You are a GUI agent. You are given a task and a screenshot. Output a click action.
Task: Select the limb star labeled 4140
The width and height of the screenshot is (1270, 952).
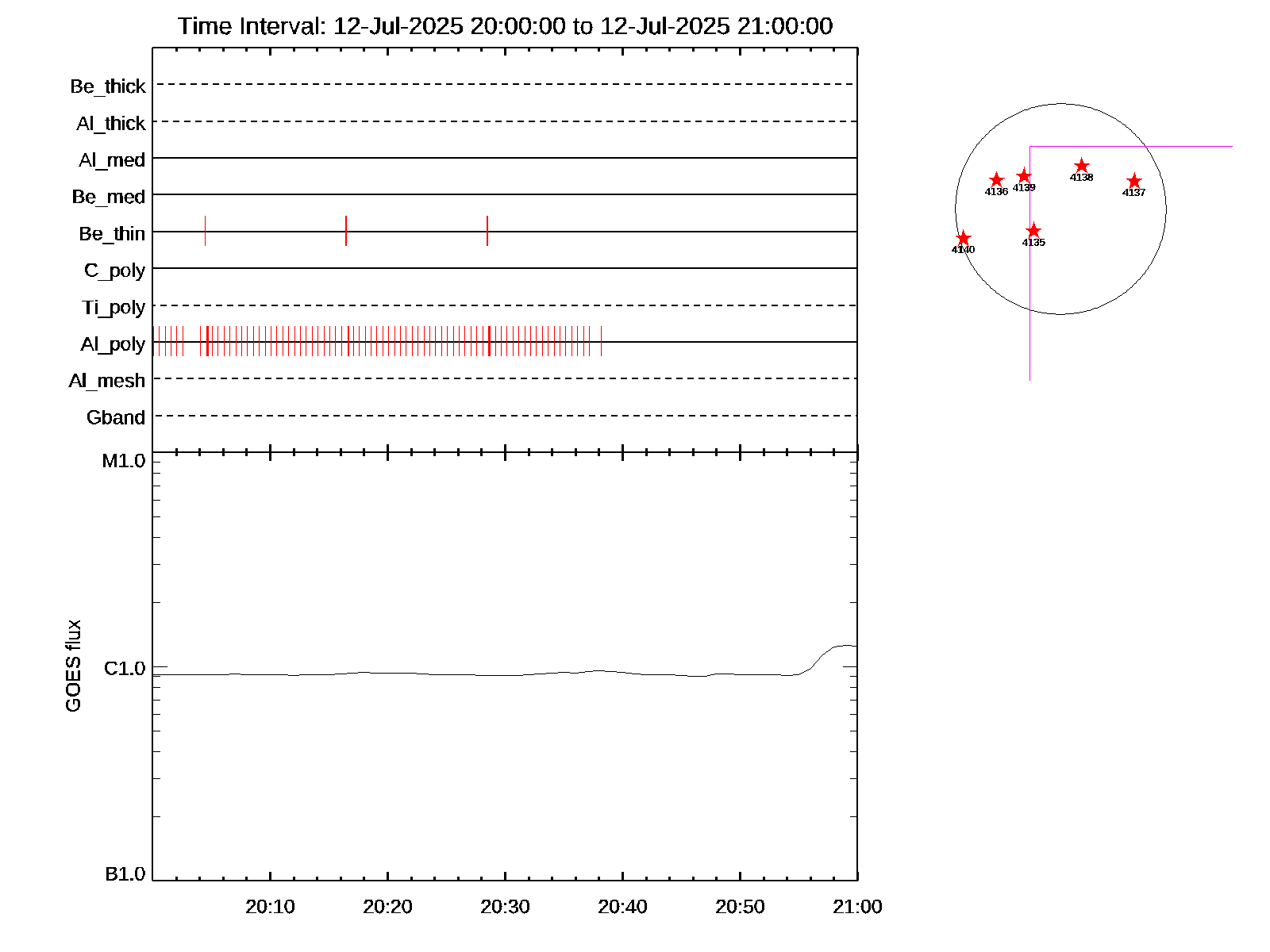[963, 238]
